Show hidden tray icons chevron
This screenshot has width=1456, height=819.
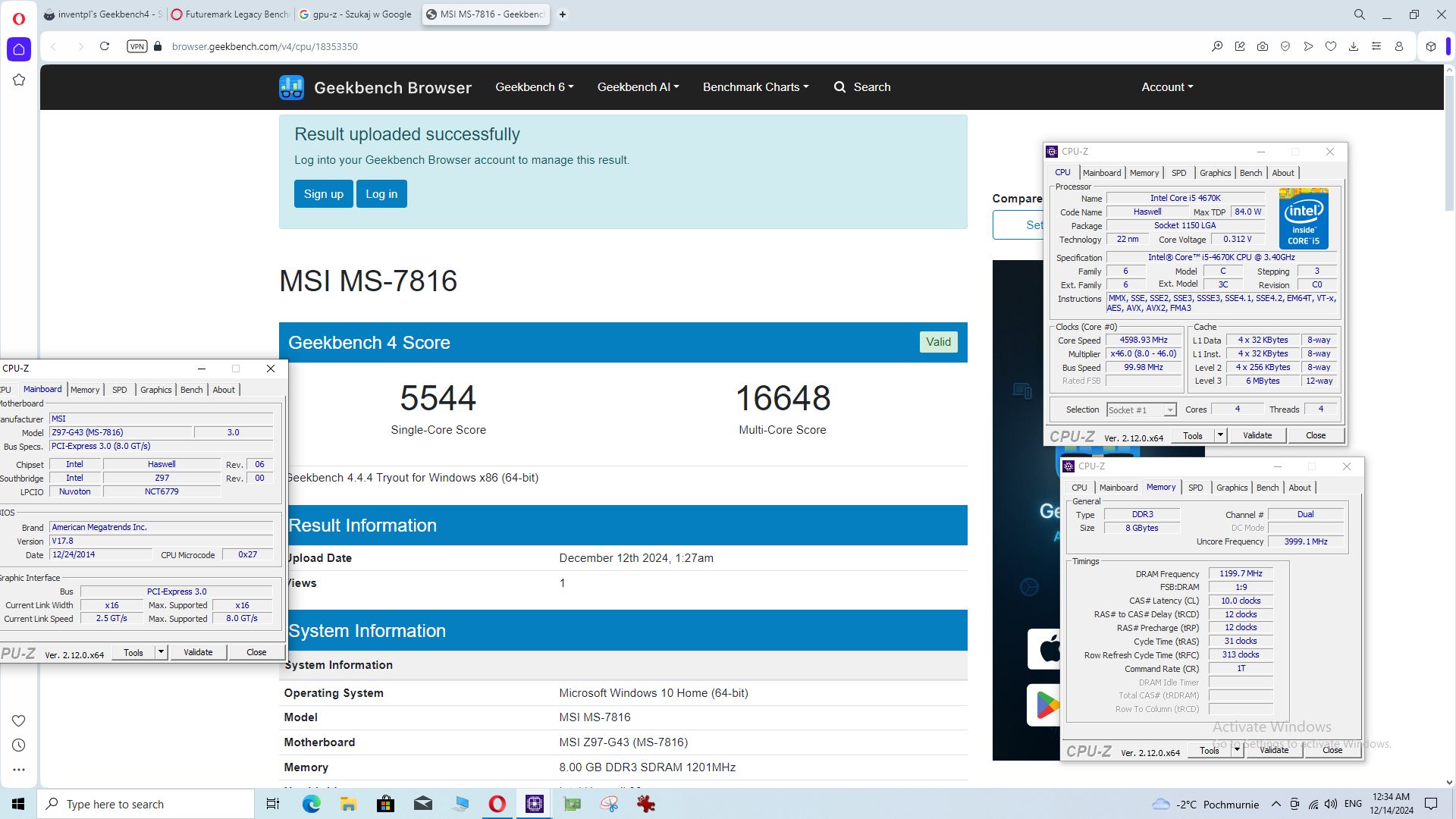click(x=1276, y=804)
